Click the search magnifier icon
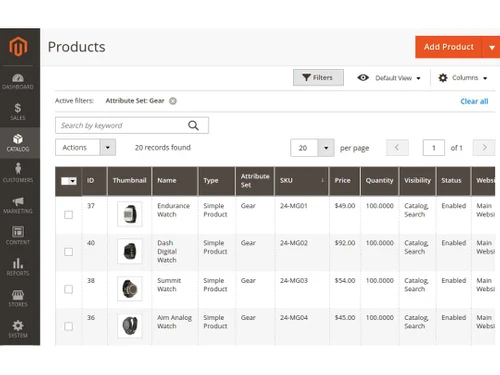 click(193, 125)
